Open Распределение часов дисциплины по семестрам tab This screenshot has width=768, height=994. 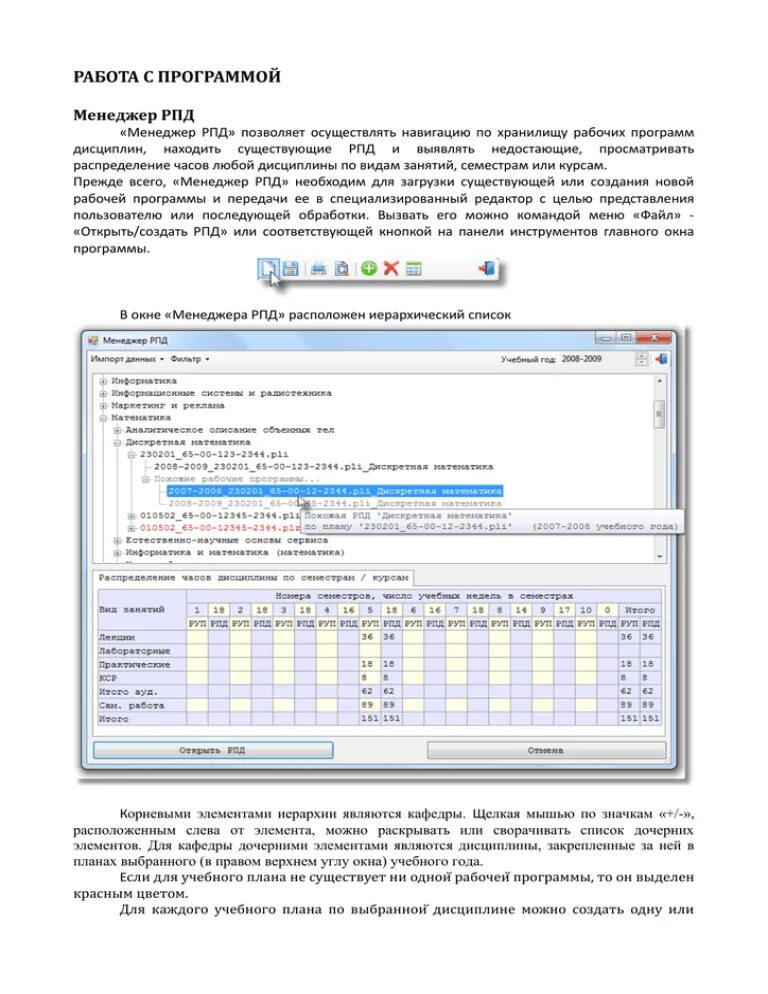click(x=254, y=578)
